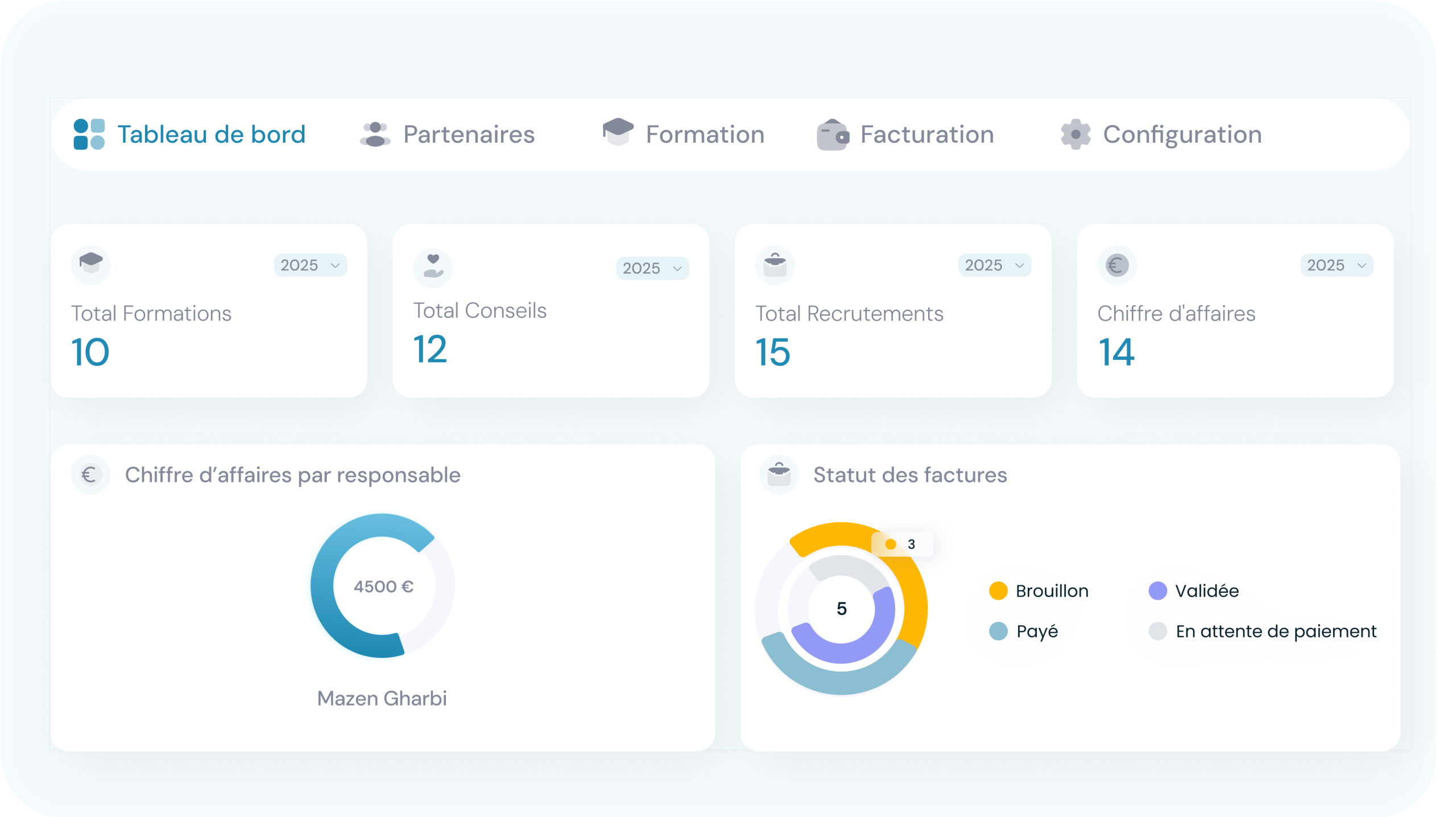Click the Formation graduation cap nav icon
Image resolution: width=1456 pixels, height=817 pixels.
pos(618,132)
